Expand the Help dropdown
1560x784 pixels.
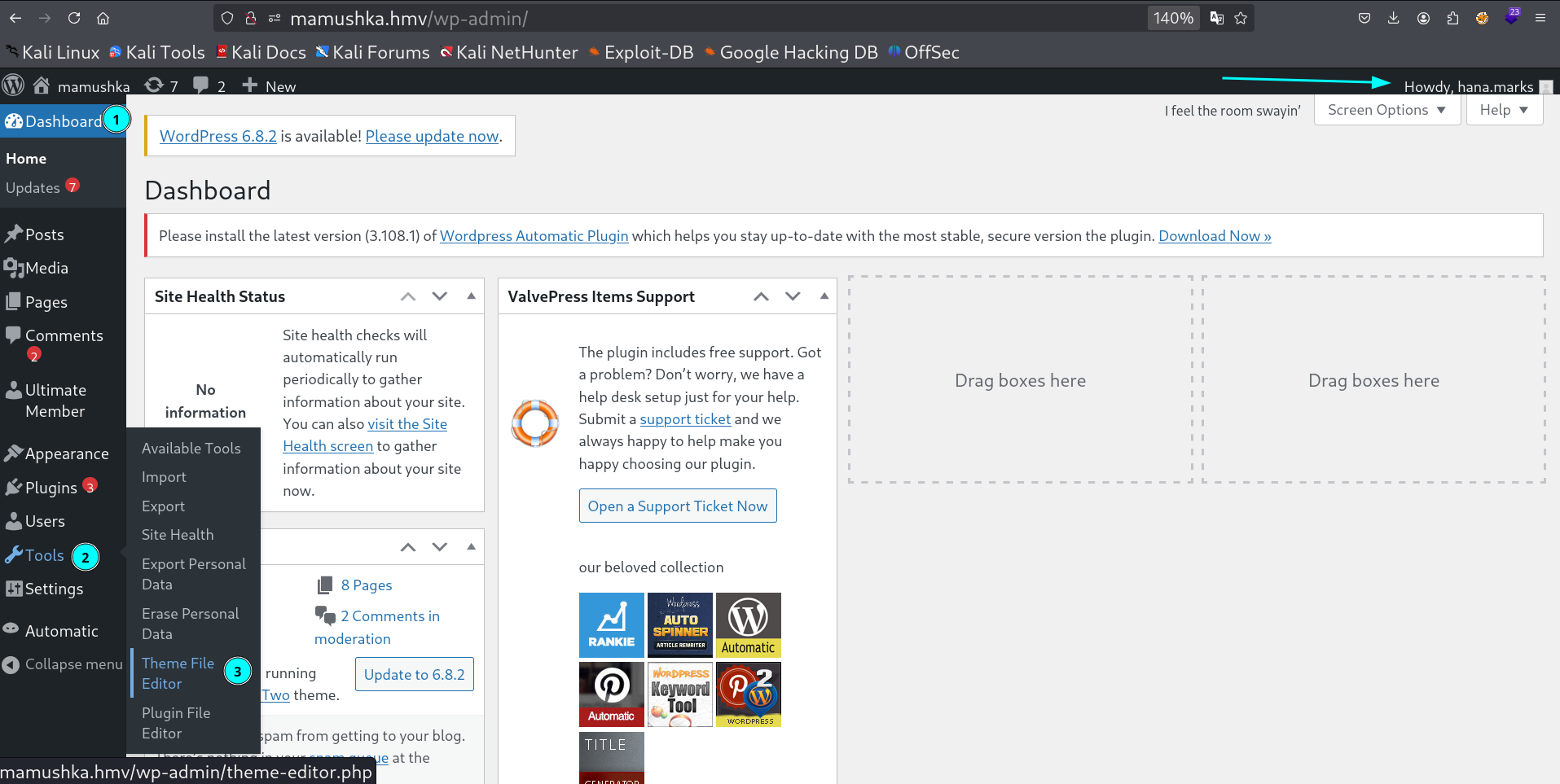[1504, 110]
